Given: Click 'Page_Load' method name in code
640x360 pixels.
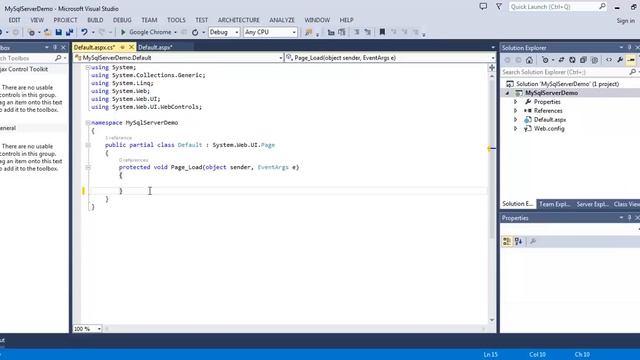Looking at the screenshot, I should (x=187, y=167).
